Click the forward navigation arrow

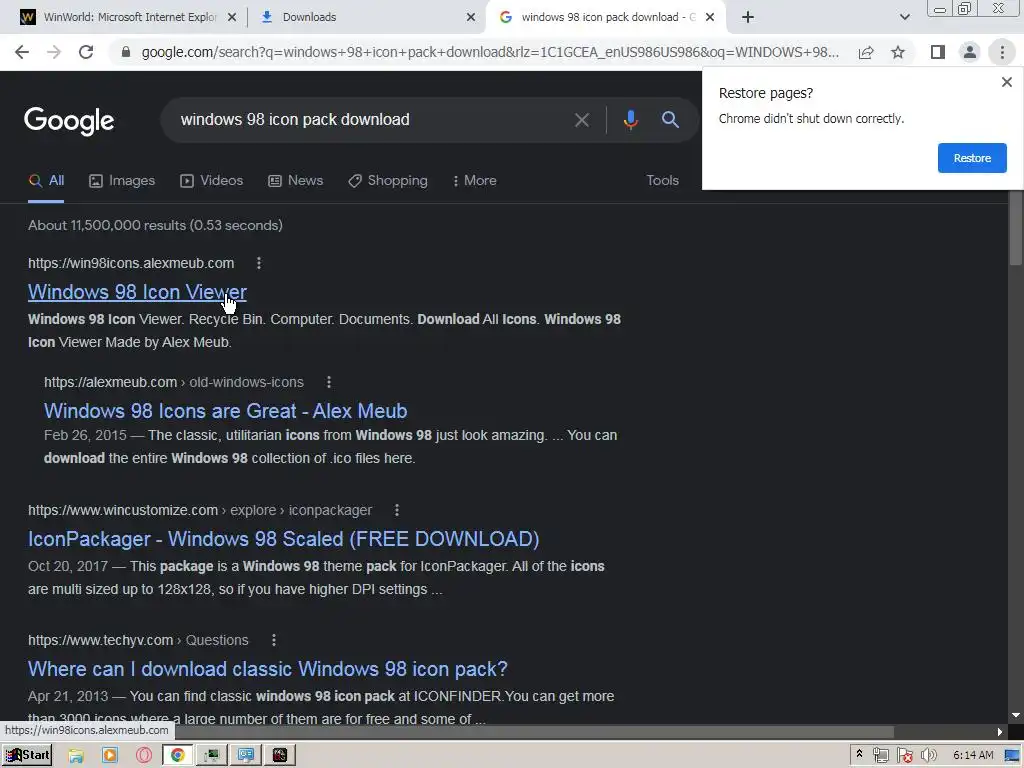(x=54, y=52)
